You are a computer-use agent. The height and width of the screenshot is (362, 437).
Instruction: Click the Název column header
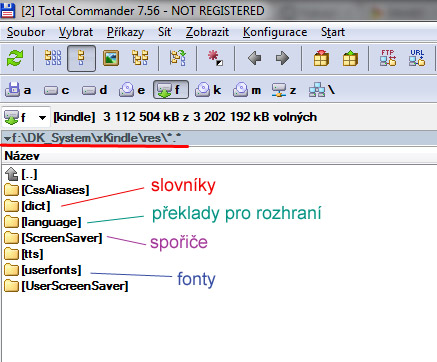pos(22,156)
